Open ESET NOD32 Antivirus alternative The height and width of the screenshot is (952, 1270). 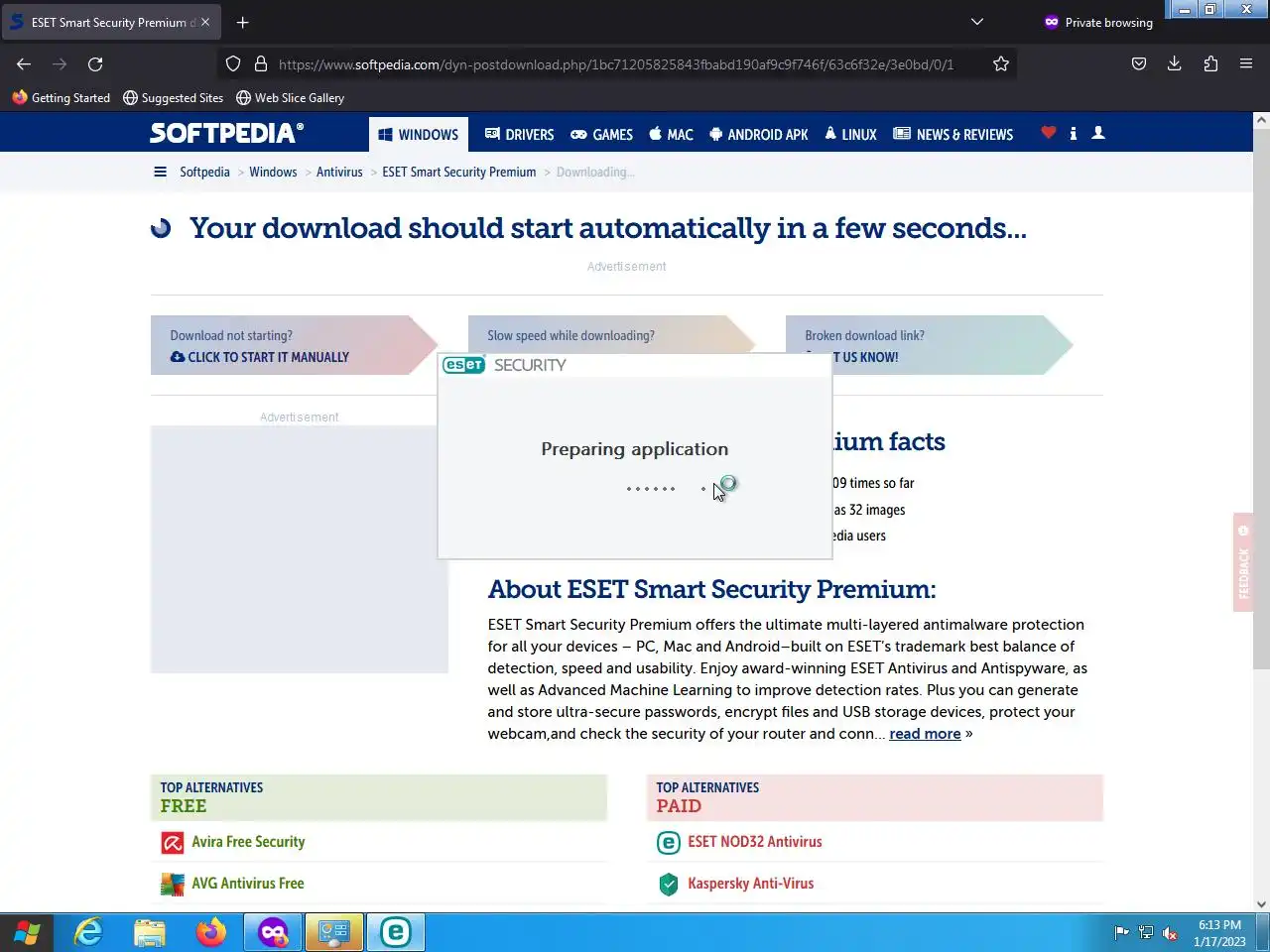click(755, 842)
